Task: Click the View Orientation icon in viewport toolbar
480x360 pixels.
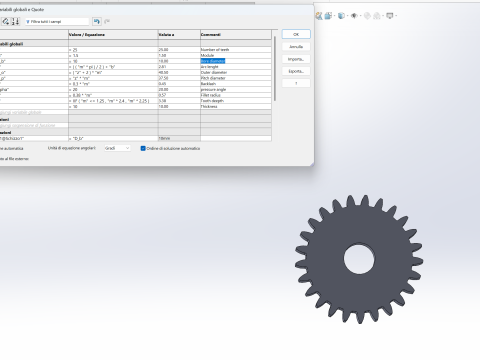Action: (328, 16)
